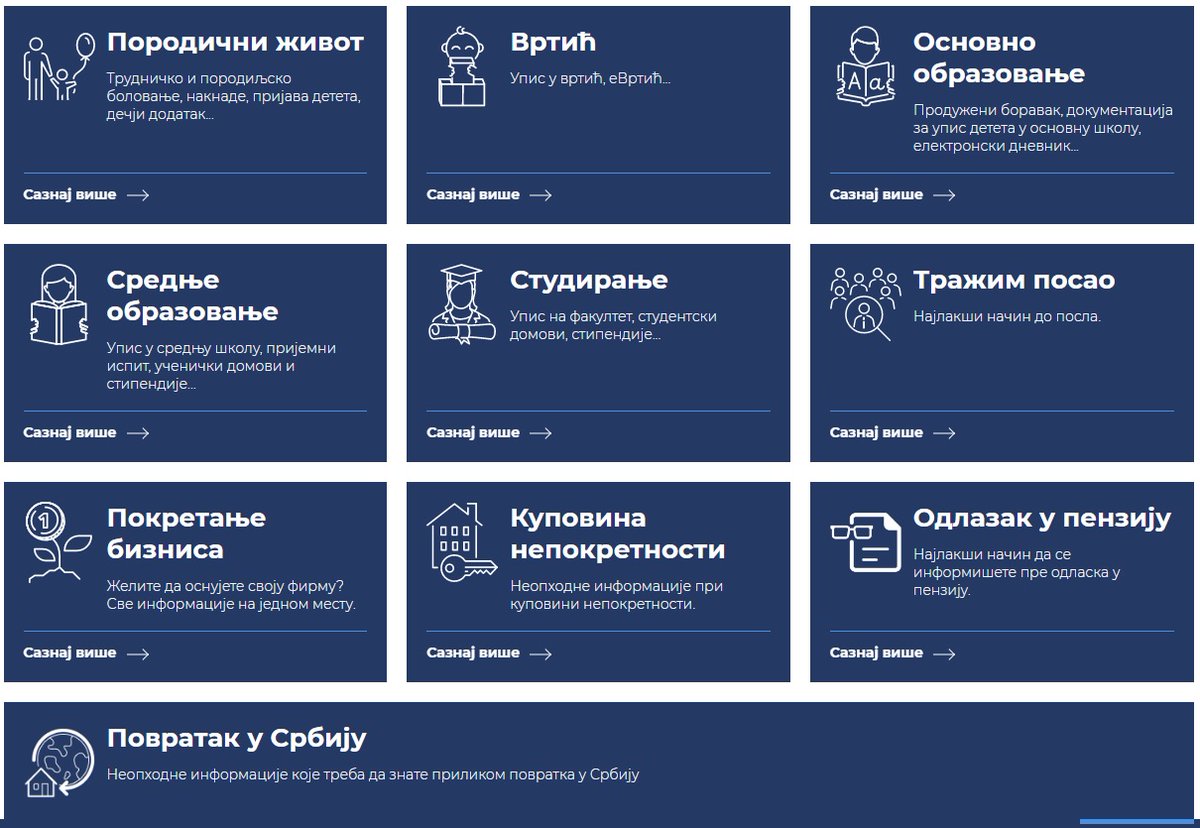Click the arrow next to Сазнај више in Куповина непокретности
This screenshot has height=828, width=1200.
pos(540,654)
